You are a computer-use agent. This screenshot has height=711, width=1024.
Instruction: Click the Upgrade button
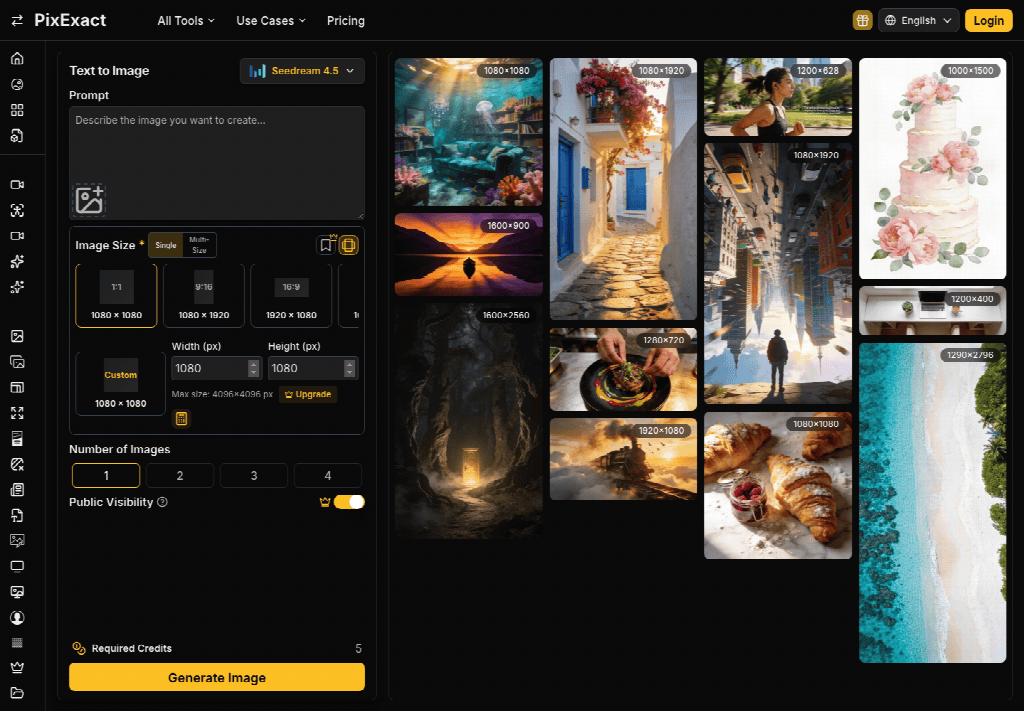point(308,394)
